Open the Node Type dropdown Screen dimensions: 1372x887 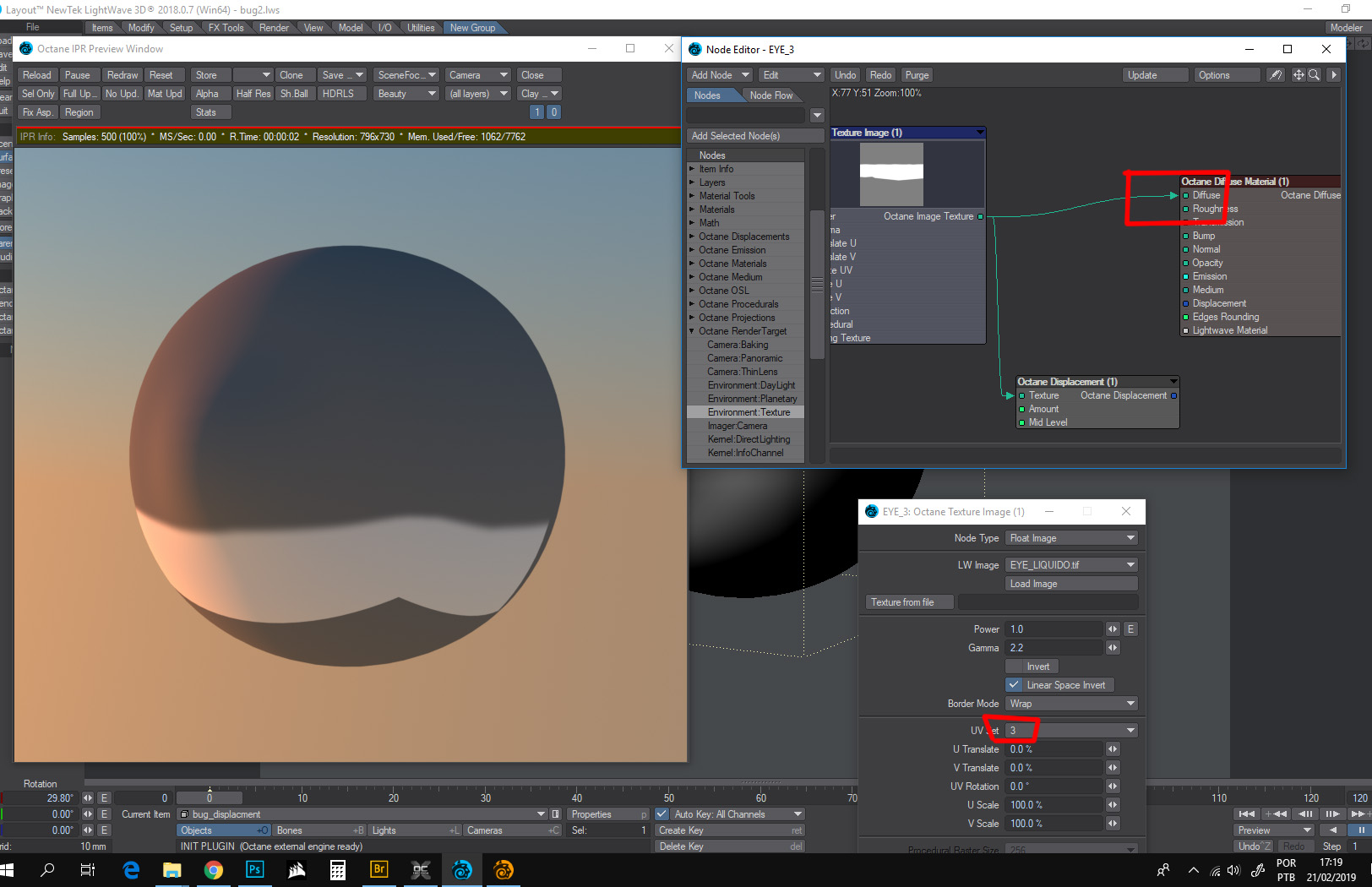coord(1071,538)
